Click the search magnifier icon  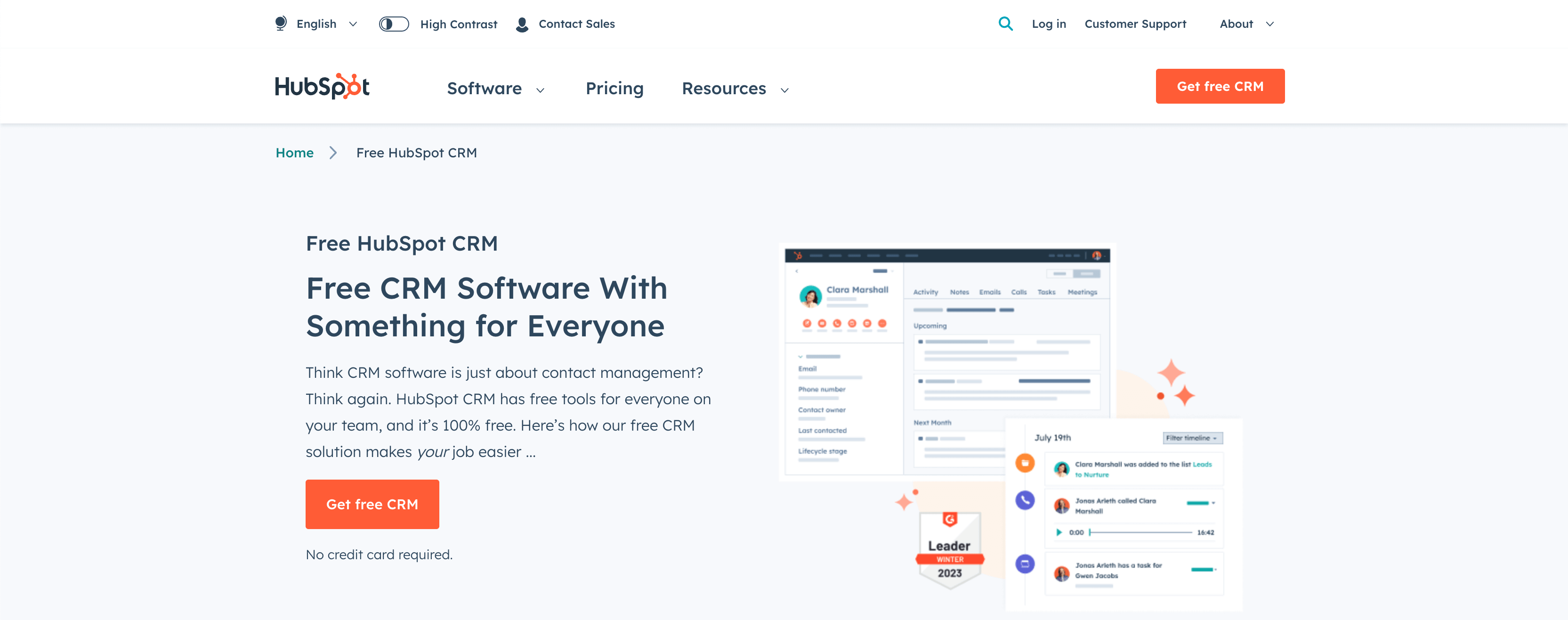pyautogui.click(x=1006, y=24)
